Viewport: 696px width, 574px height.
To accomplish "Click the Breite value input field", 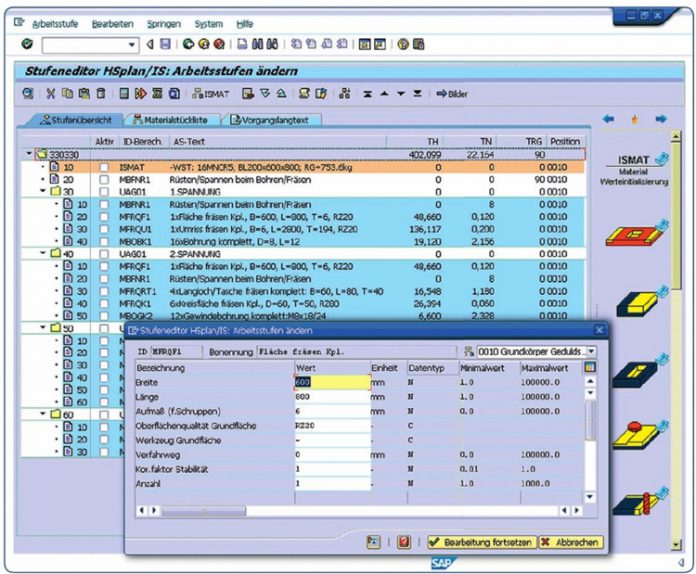I will pos(332,382).
